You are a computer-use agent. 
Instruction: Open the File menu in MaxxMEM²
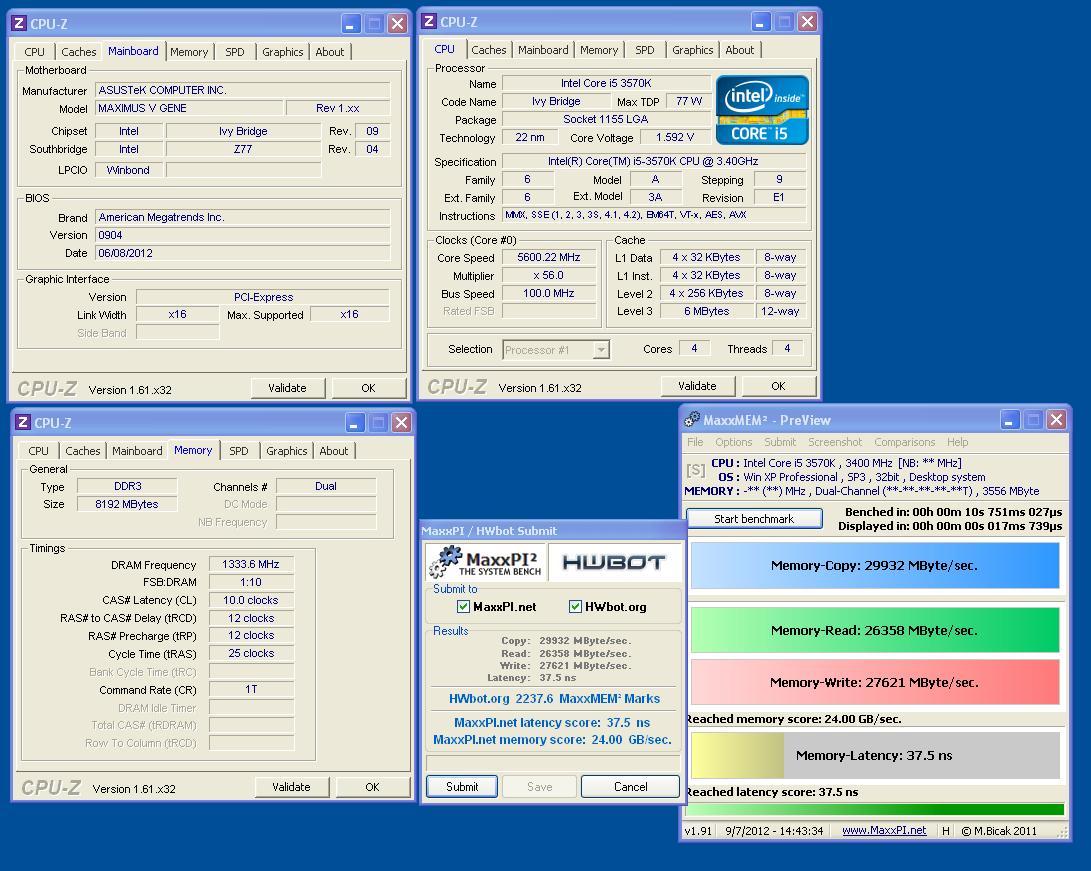695,442
